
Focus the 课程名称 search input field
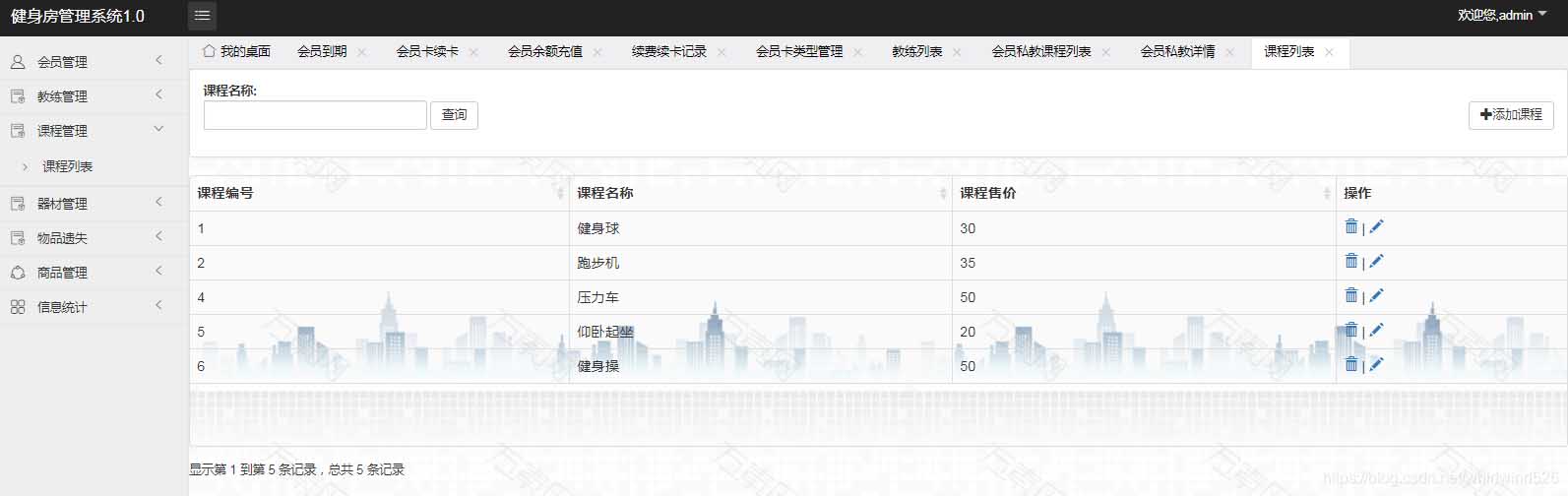(315, 115)
